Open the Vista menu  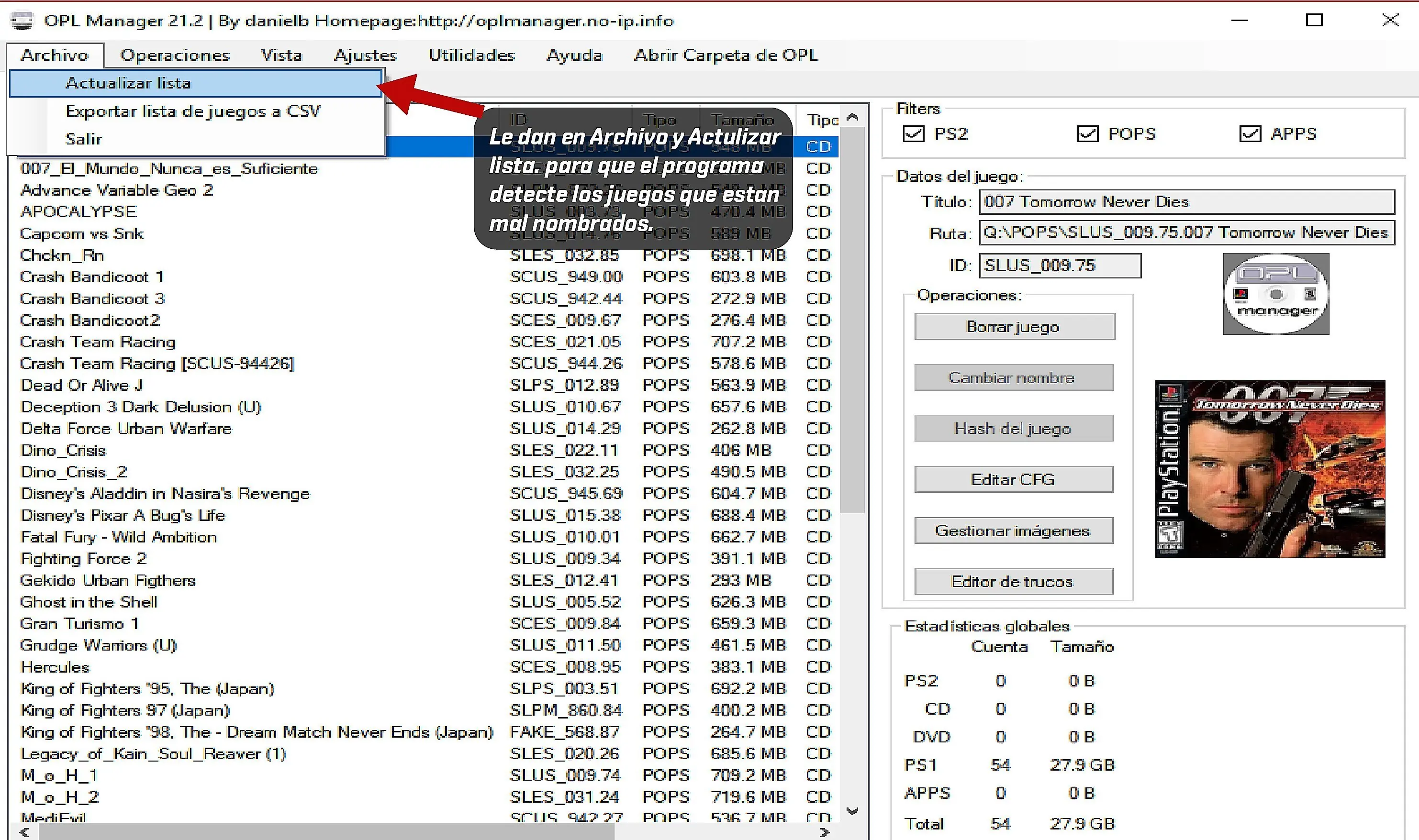pyautogui.click(x=281, y=55)
